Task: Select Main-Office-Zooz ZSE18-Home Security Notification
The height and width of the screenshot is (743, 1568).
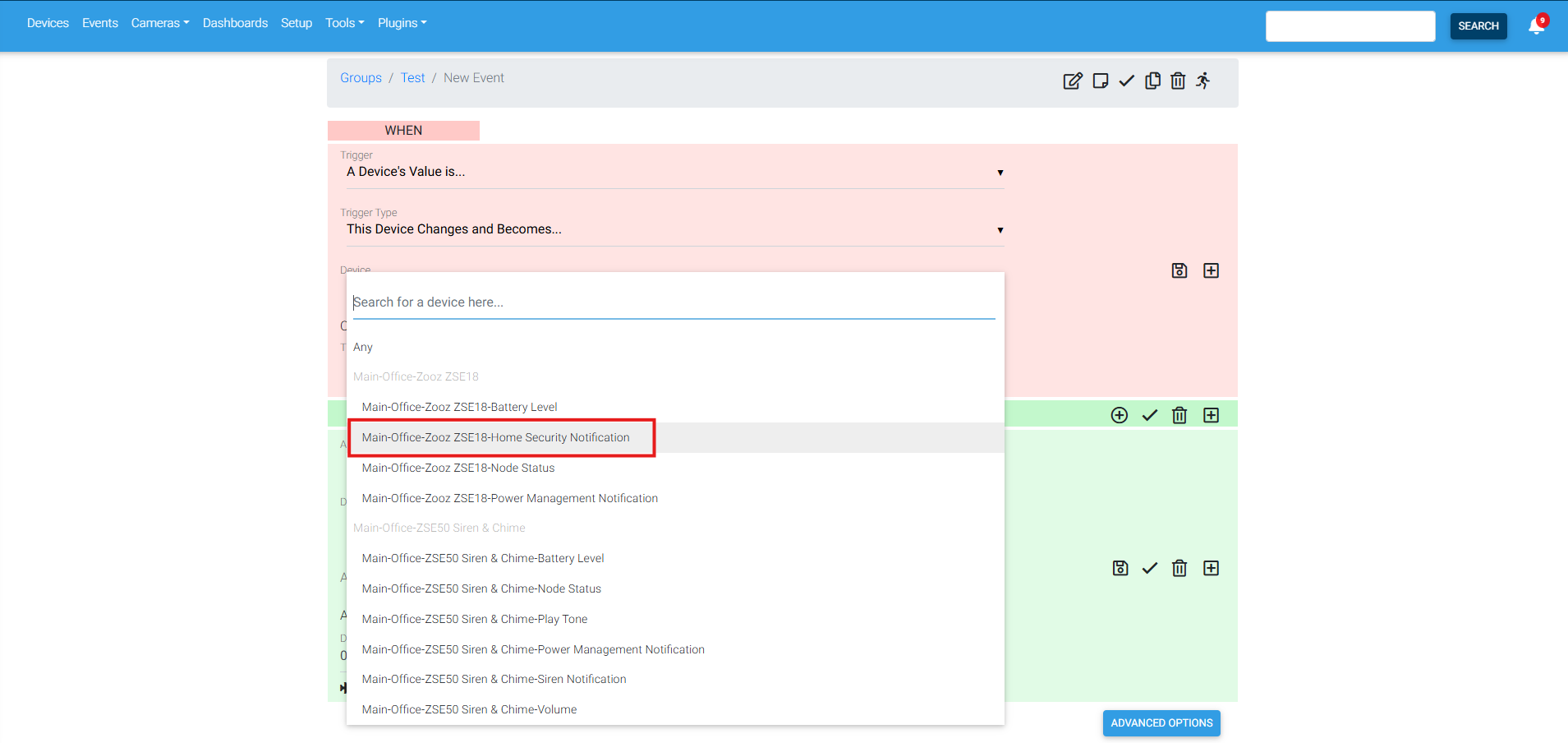Action: coord(675,437)
